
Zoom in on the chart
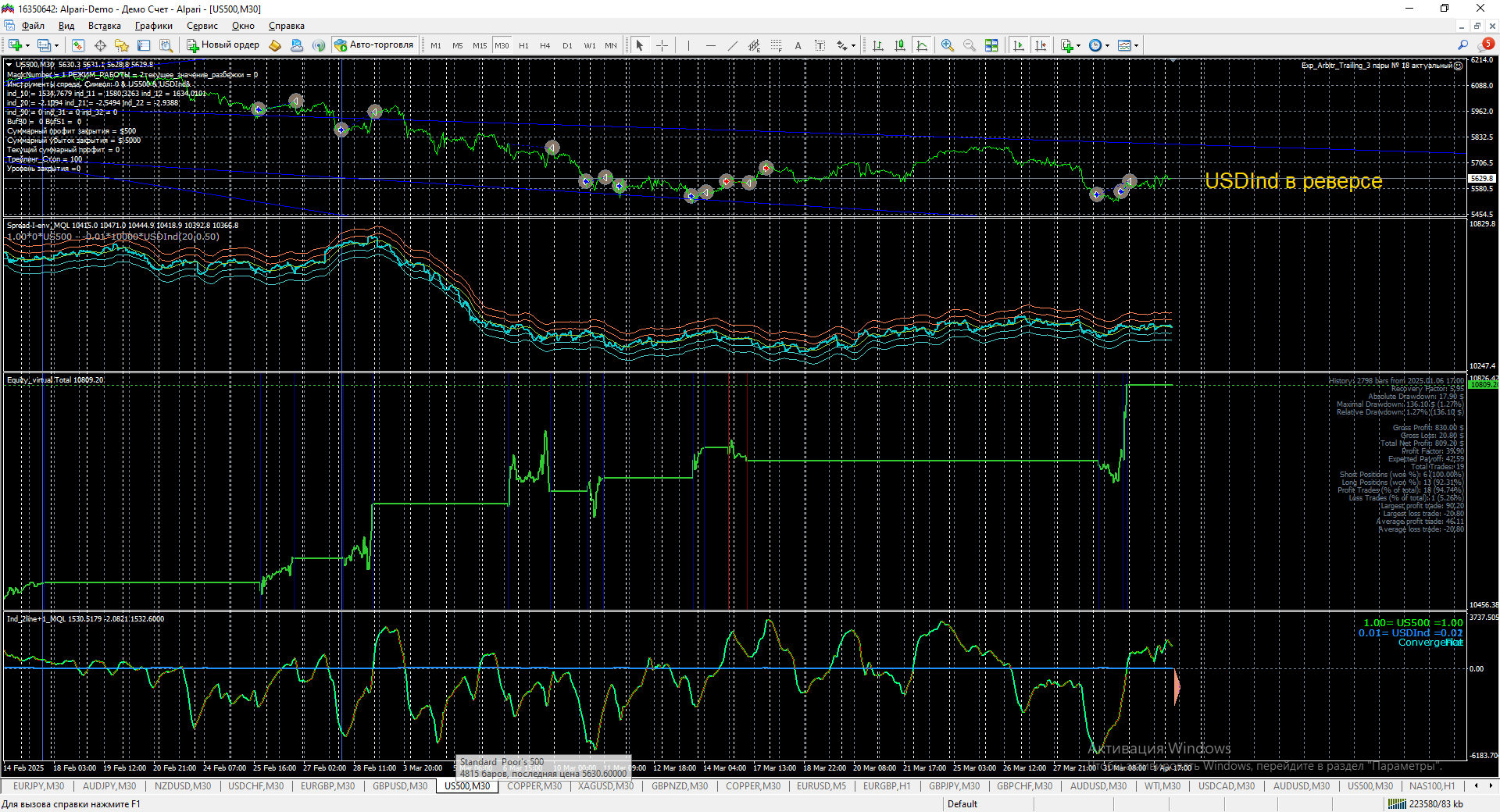[948, 45]
